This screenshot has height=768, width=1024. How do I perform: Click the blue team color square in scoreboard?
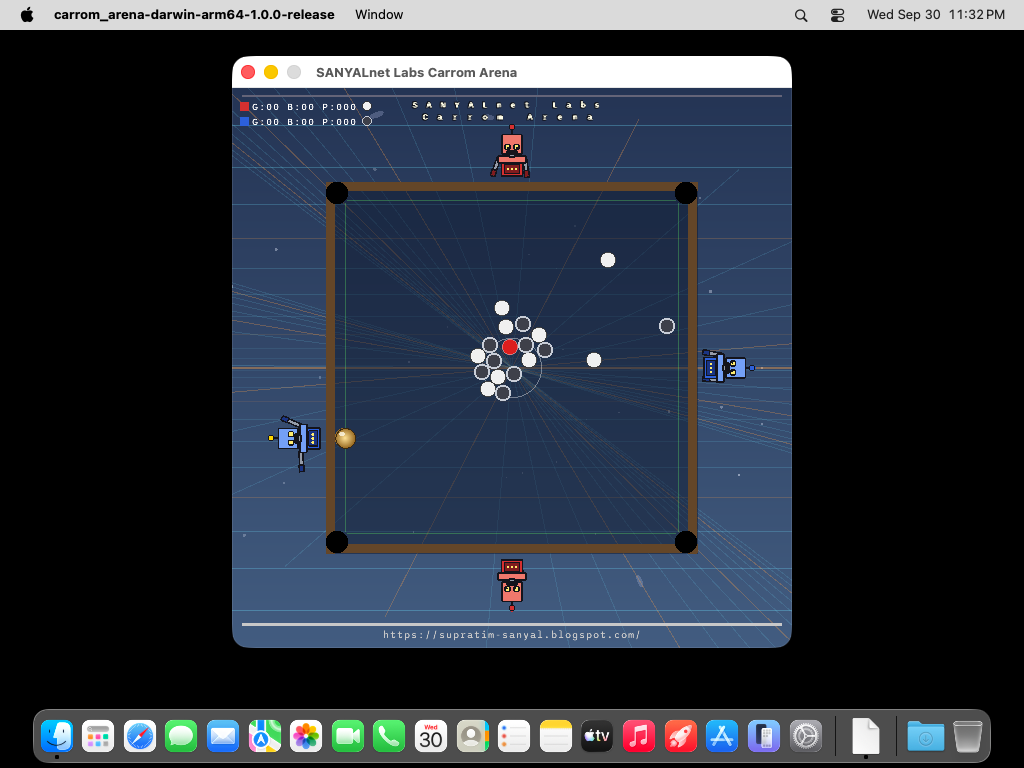(x=244, y=121)
